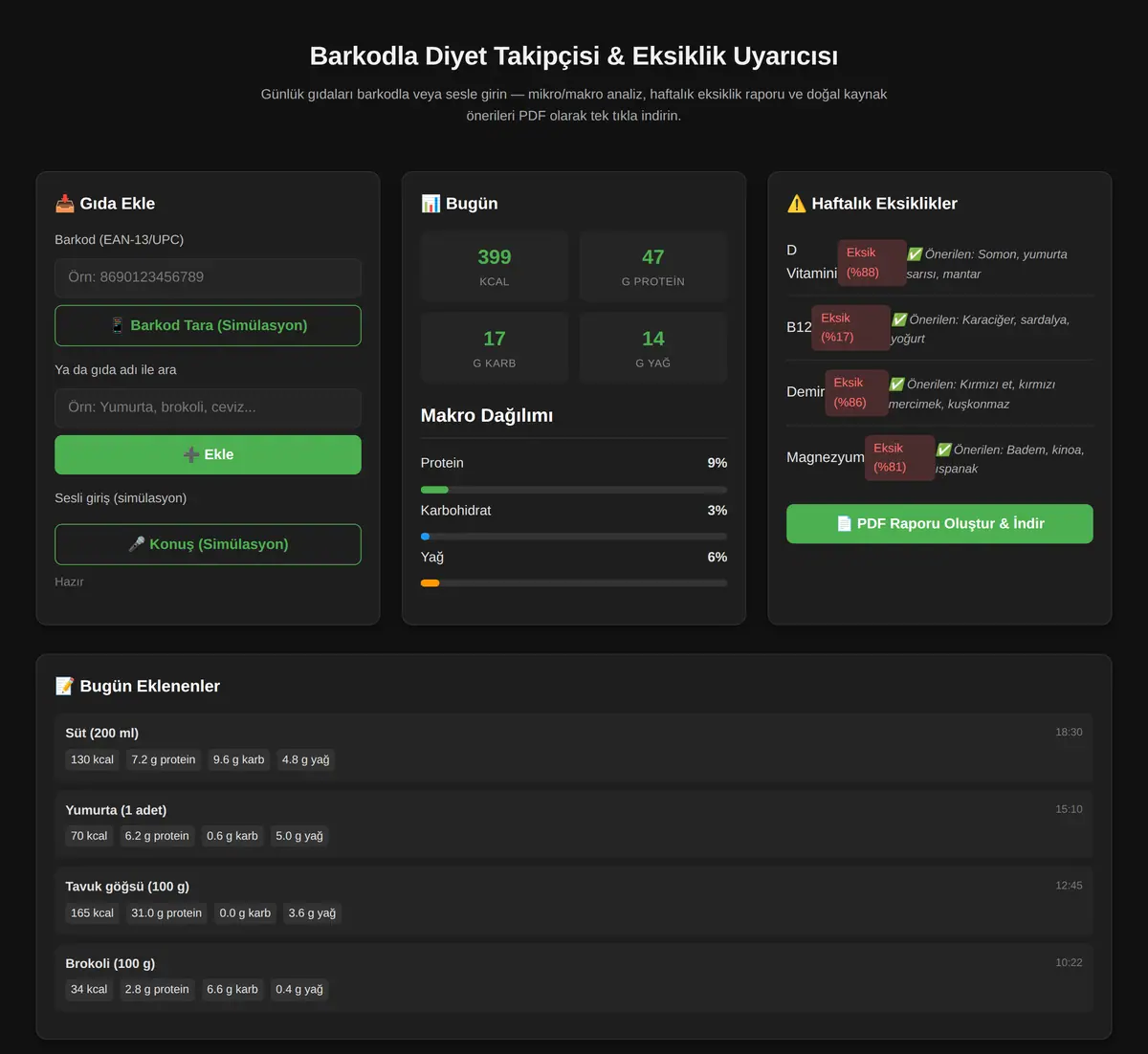Click the Yağ 6% value
This screenshot has width=1148, height=1054.
pos(717,558)
